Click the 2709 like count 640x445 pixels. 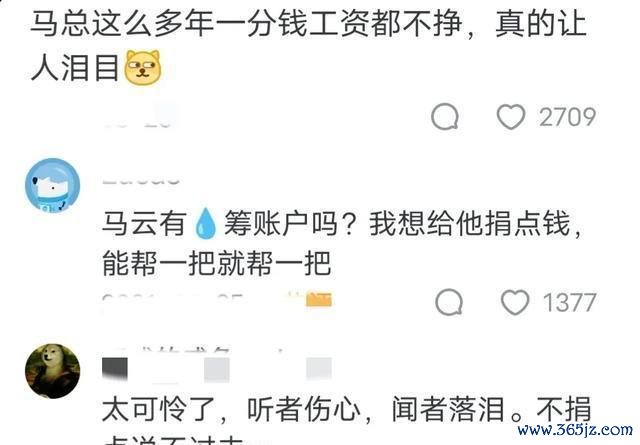(x=567, y=117)
